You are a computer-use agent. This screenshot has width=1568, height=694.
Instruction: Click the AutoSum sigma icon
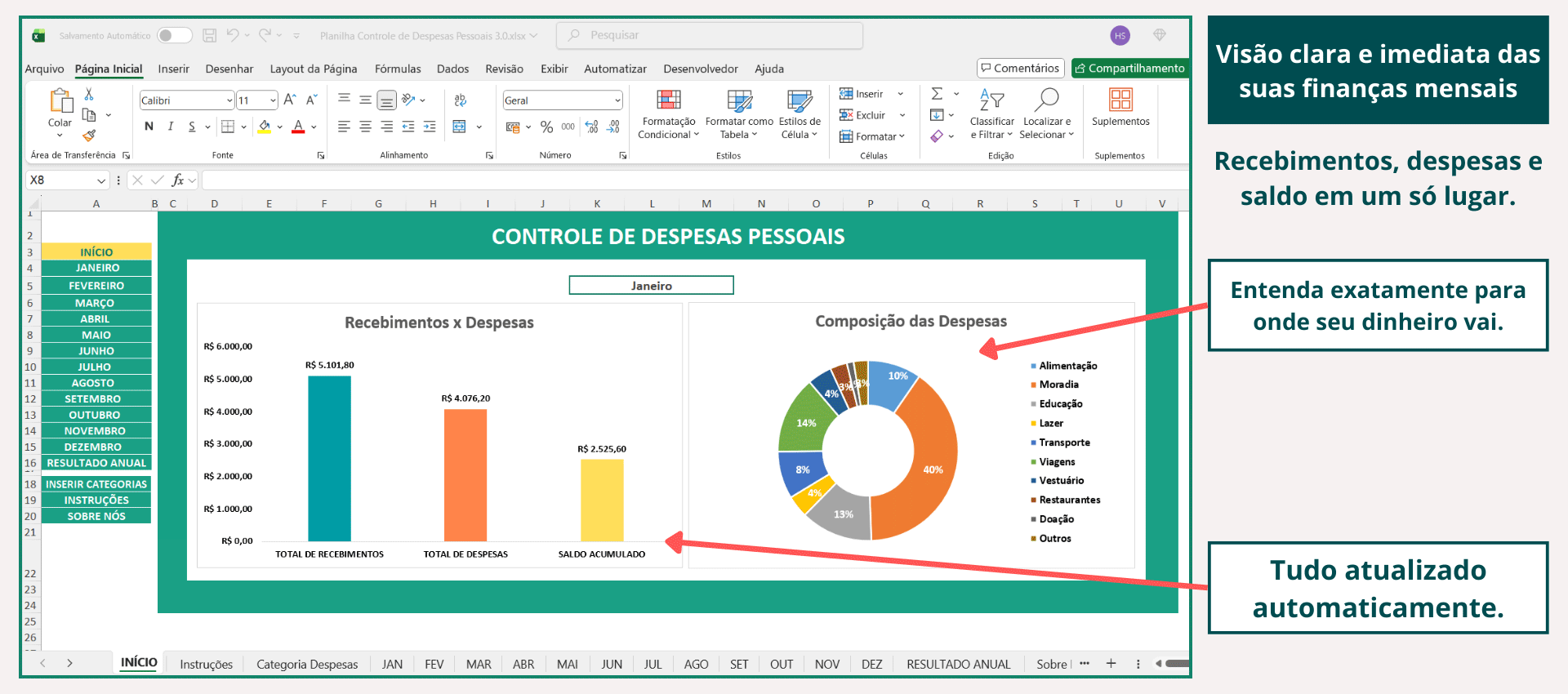tap(937, 94)
